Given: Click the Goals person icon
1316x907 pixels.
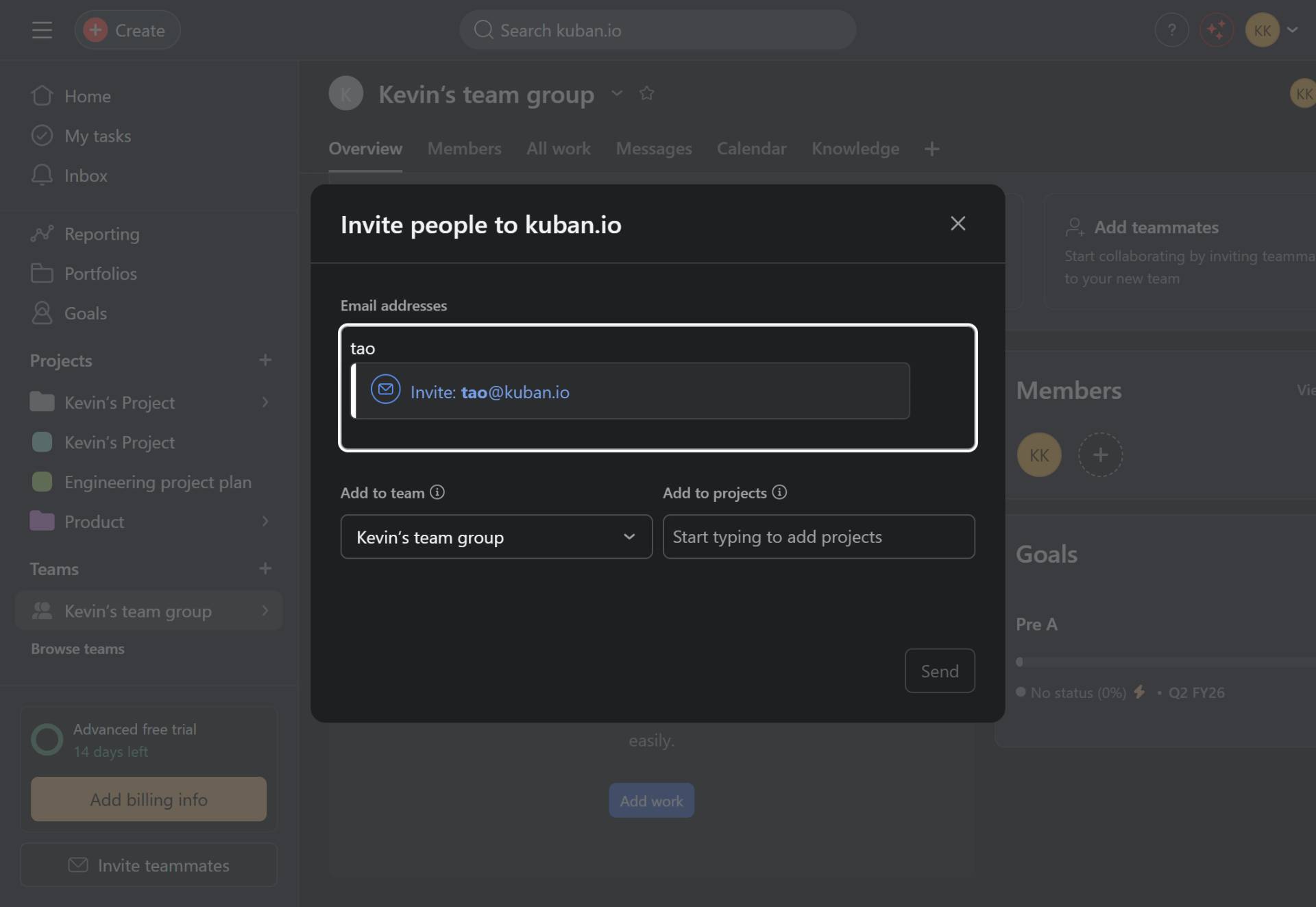Looking at the screenshot, I should tap(42, 313).
